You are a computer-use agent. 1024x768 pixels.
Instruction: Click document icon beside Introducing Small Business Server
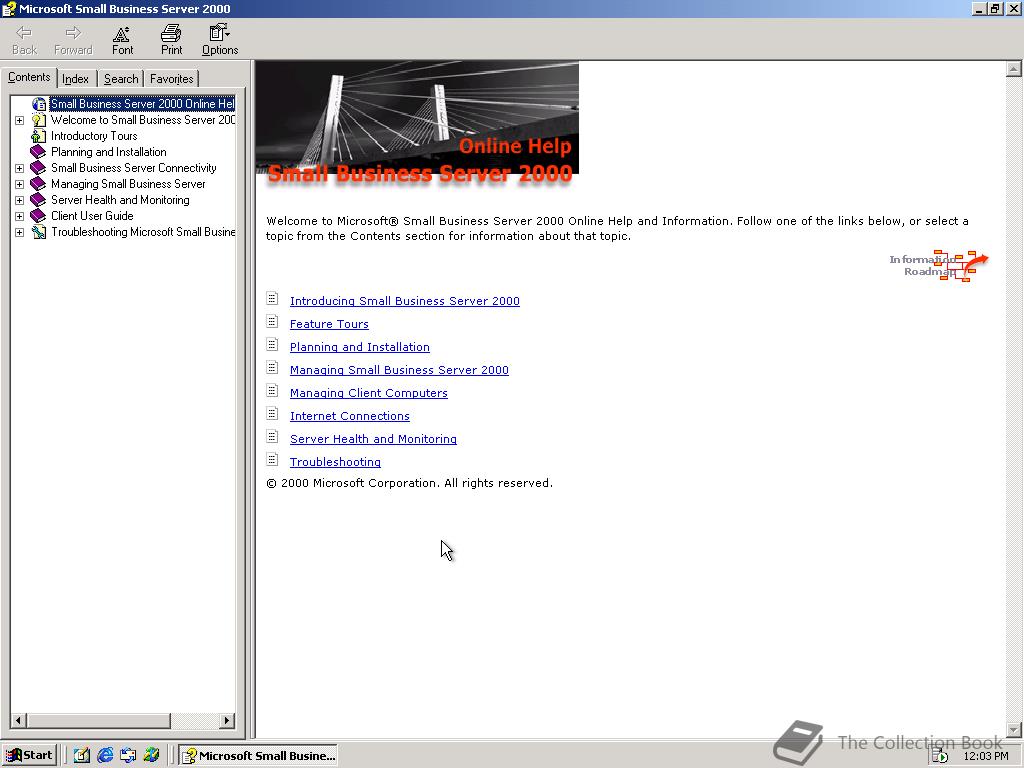coord(272,298)
